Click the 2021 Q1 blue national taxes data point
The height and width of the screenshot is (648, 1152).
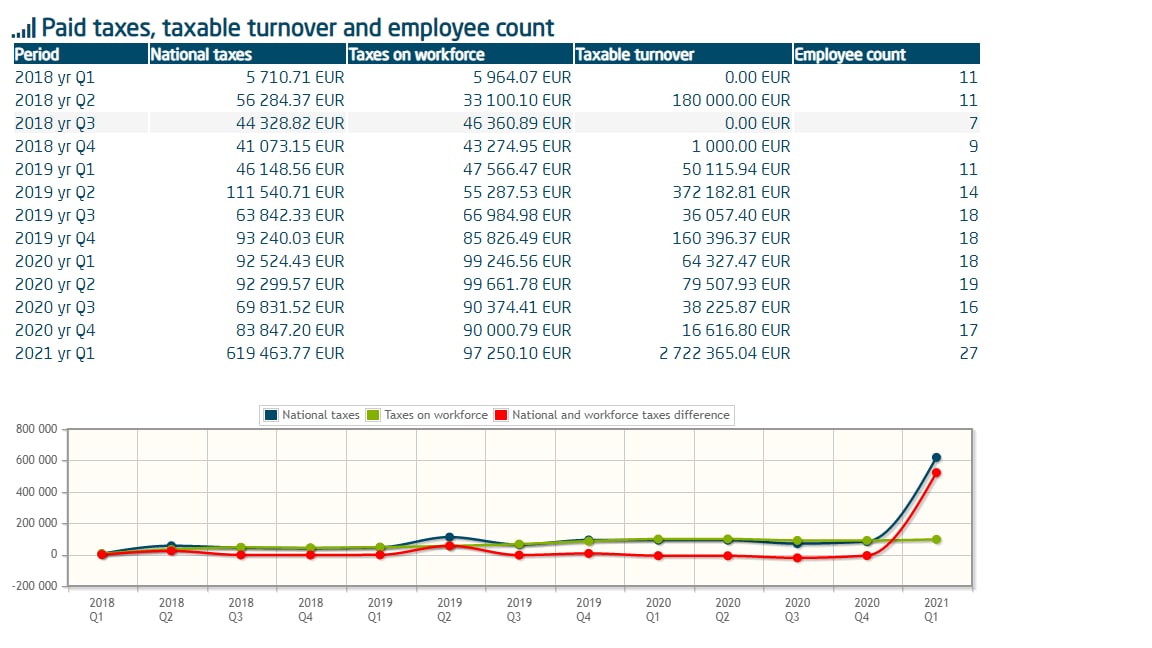pyautogui.click(x=936, y=458)
